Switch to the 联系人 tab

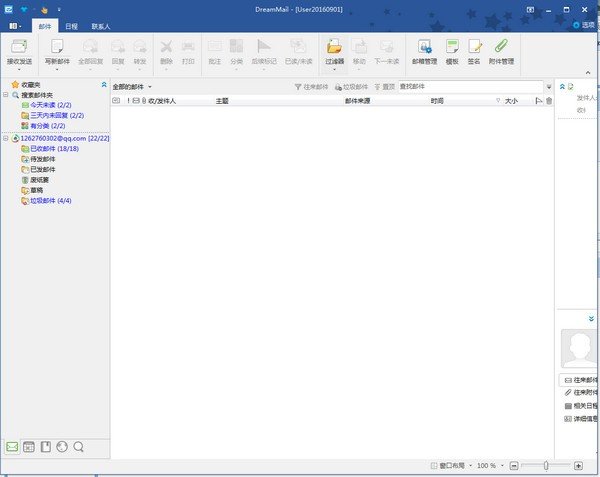point(101,26)
